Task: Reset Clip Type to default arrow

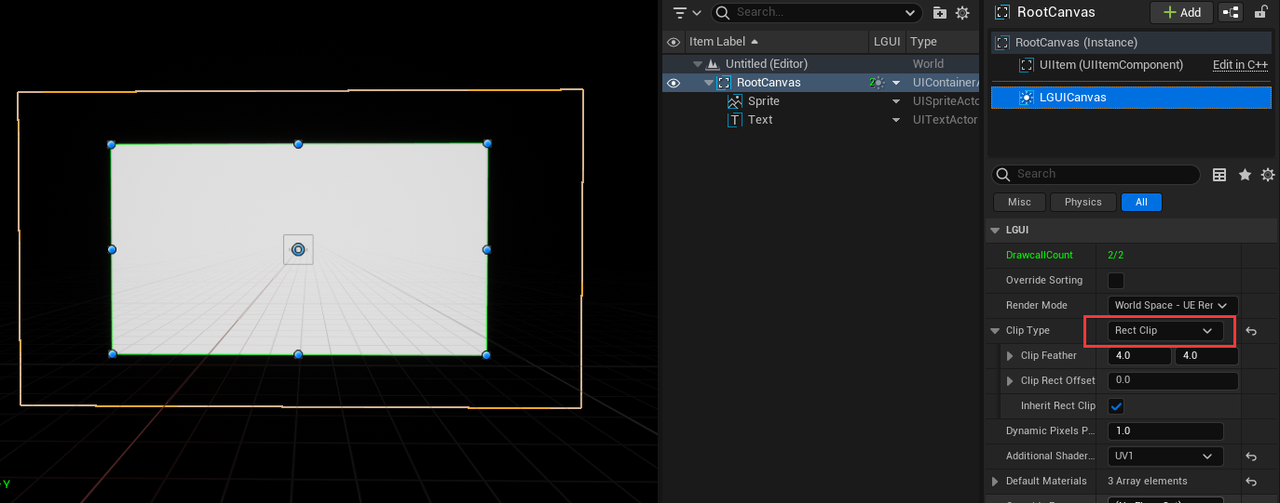Action: pos(1251,331)
